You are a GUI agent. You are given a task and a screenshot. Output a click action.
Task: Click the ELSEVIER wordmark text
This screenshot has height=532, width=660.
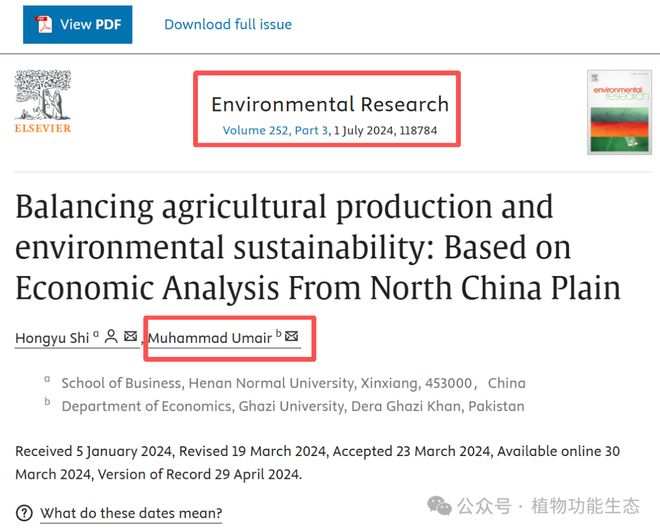coord(42,128)
